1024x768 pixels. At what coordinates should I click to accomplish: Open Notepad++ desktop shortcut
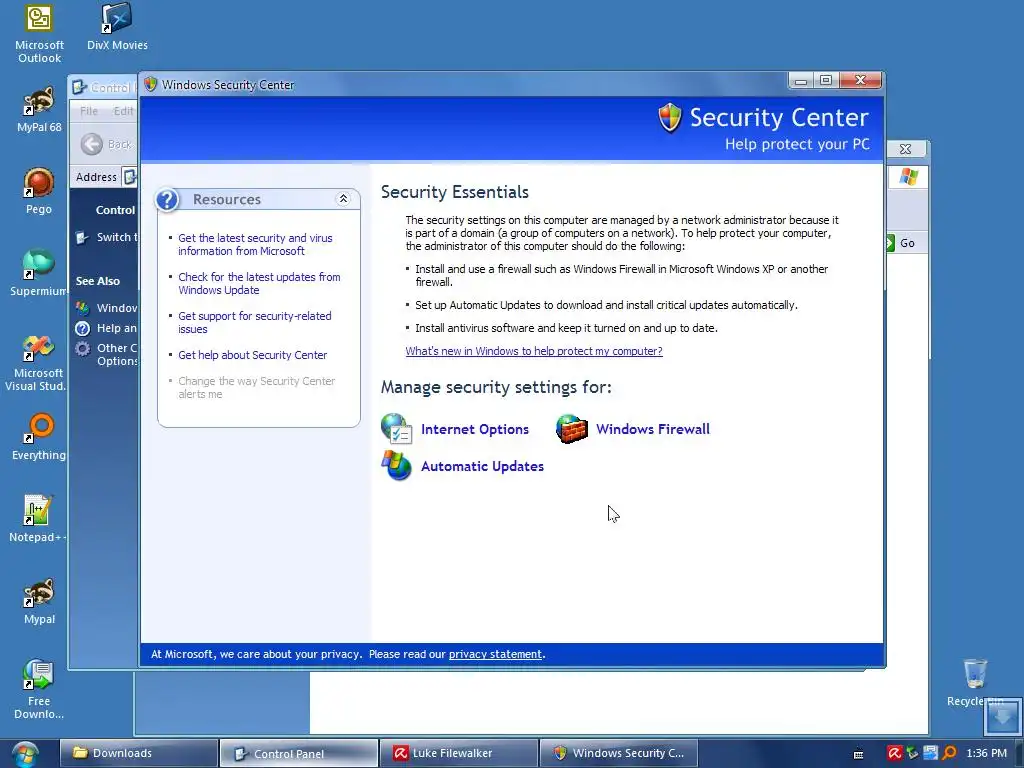click(37, 519)
